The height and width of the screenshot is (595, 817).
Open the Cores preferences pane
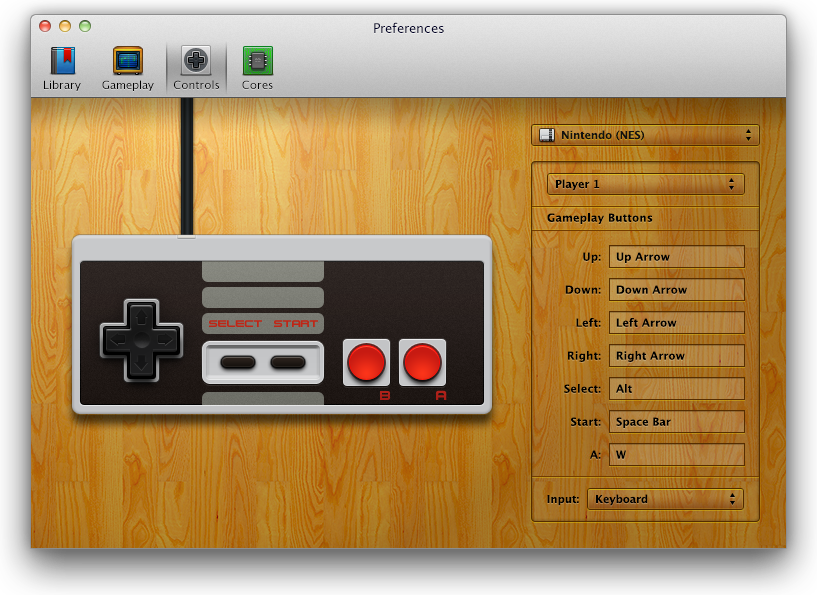(x=257, y=66)
